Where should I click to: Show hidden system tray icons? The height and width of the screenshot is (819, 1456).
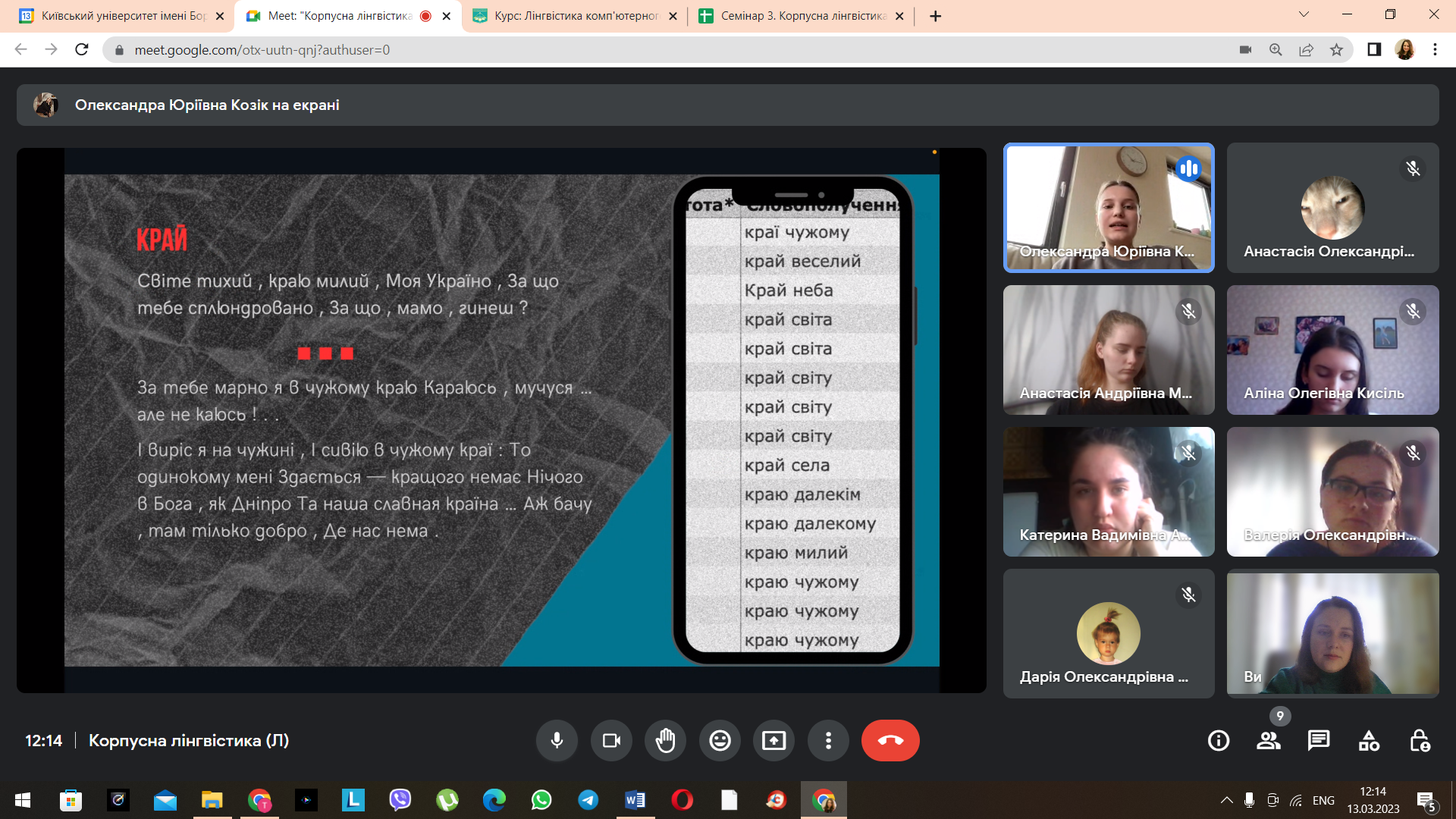[x=1226, y=800]
